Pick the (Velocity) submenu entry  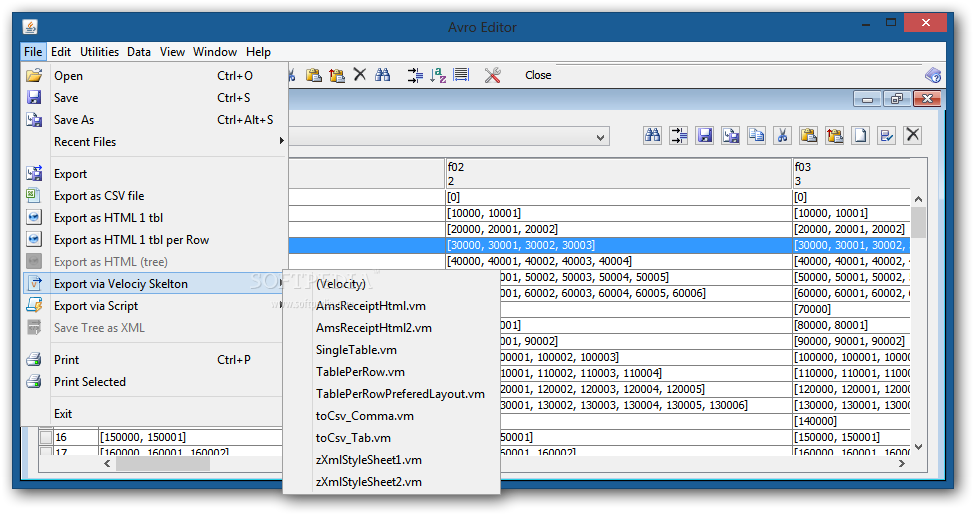[x=391, y=284]
